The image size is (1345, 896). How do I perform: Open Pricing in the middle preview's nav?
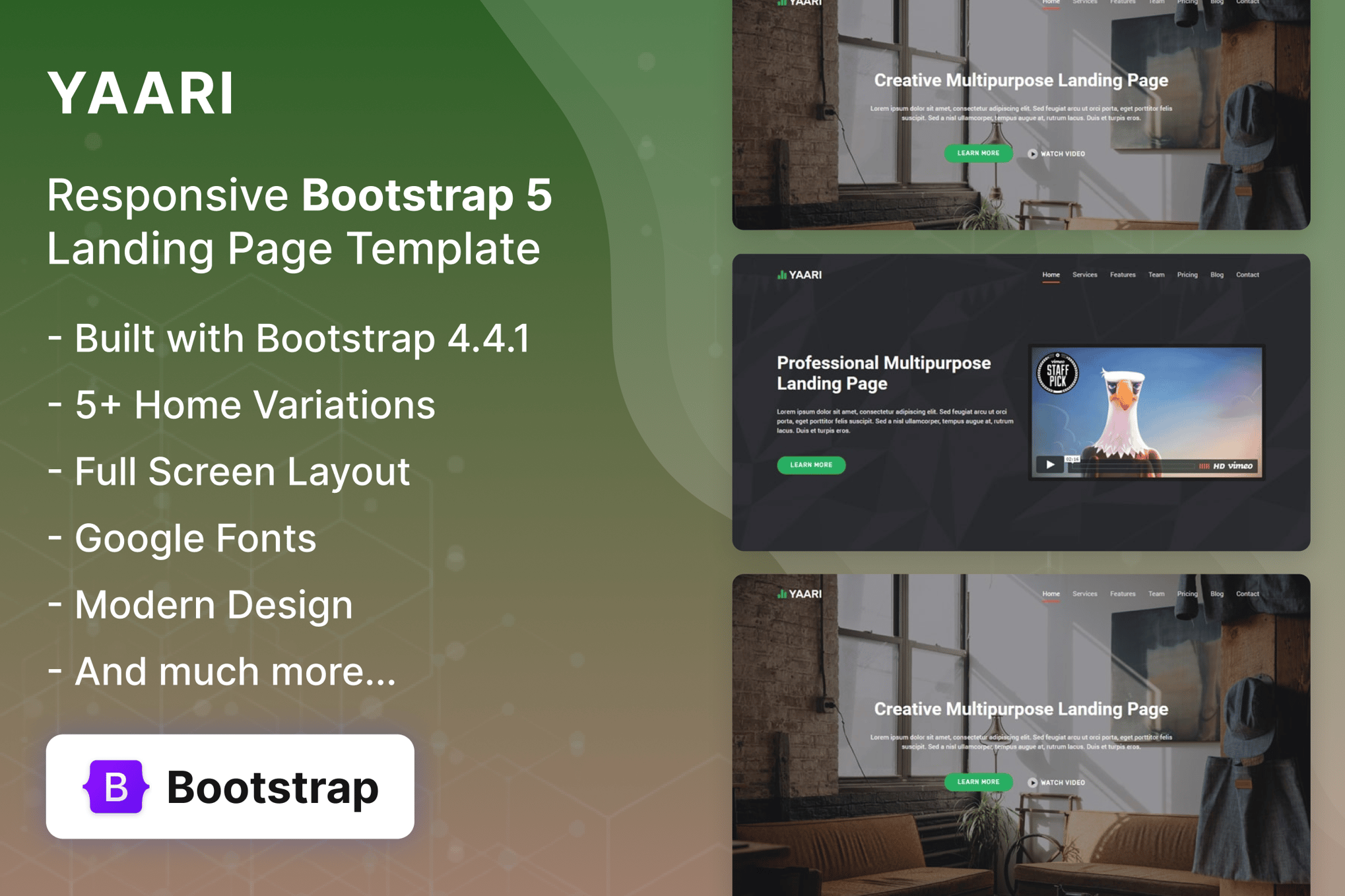[1187, 275]
